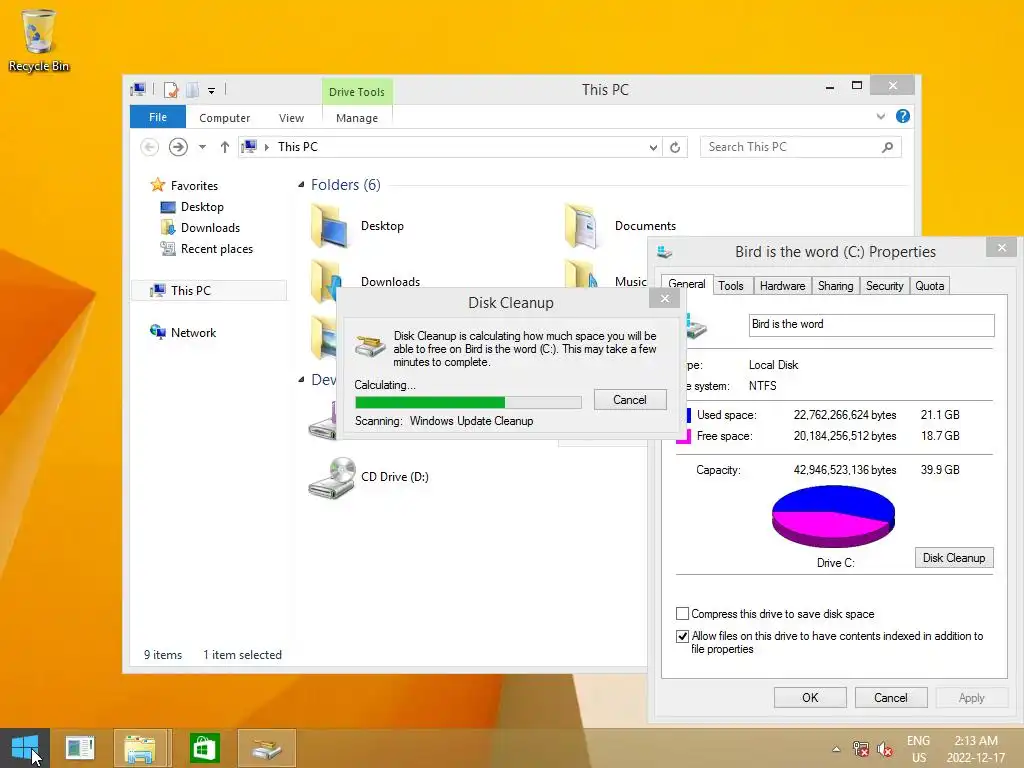Open the Windows Store taskbar icon
Image resolution: width=1024 pixels, height=768 pixels.
pyautogui.click(x=203, y=748)
